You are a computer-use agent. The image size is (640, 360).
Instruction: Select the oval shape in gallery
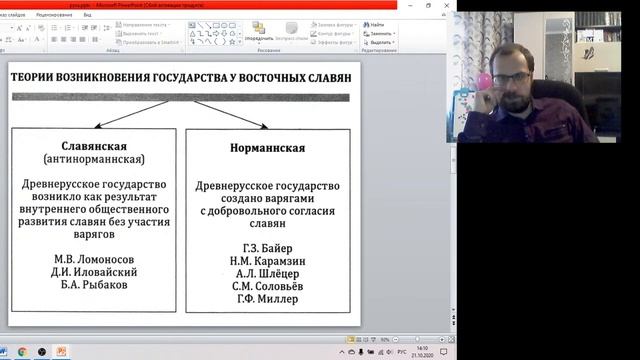pos(224,25)
